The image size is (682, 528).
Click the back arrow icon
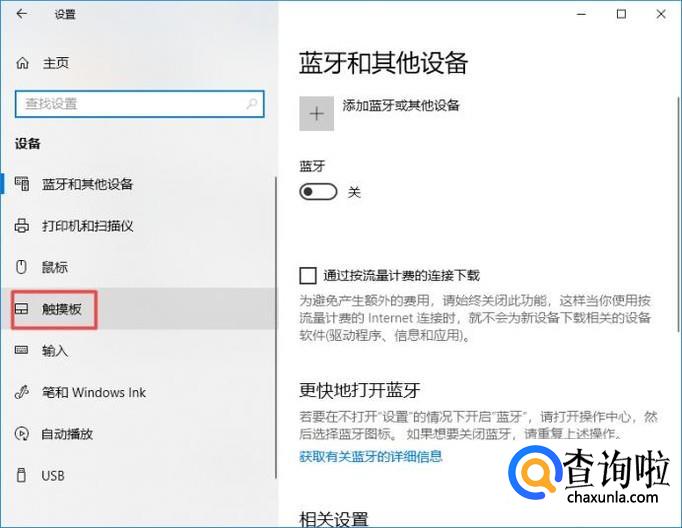point(21,14)
